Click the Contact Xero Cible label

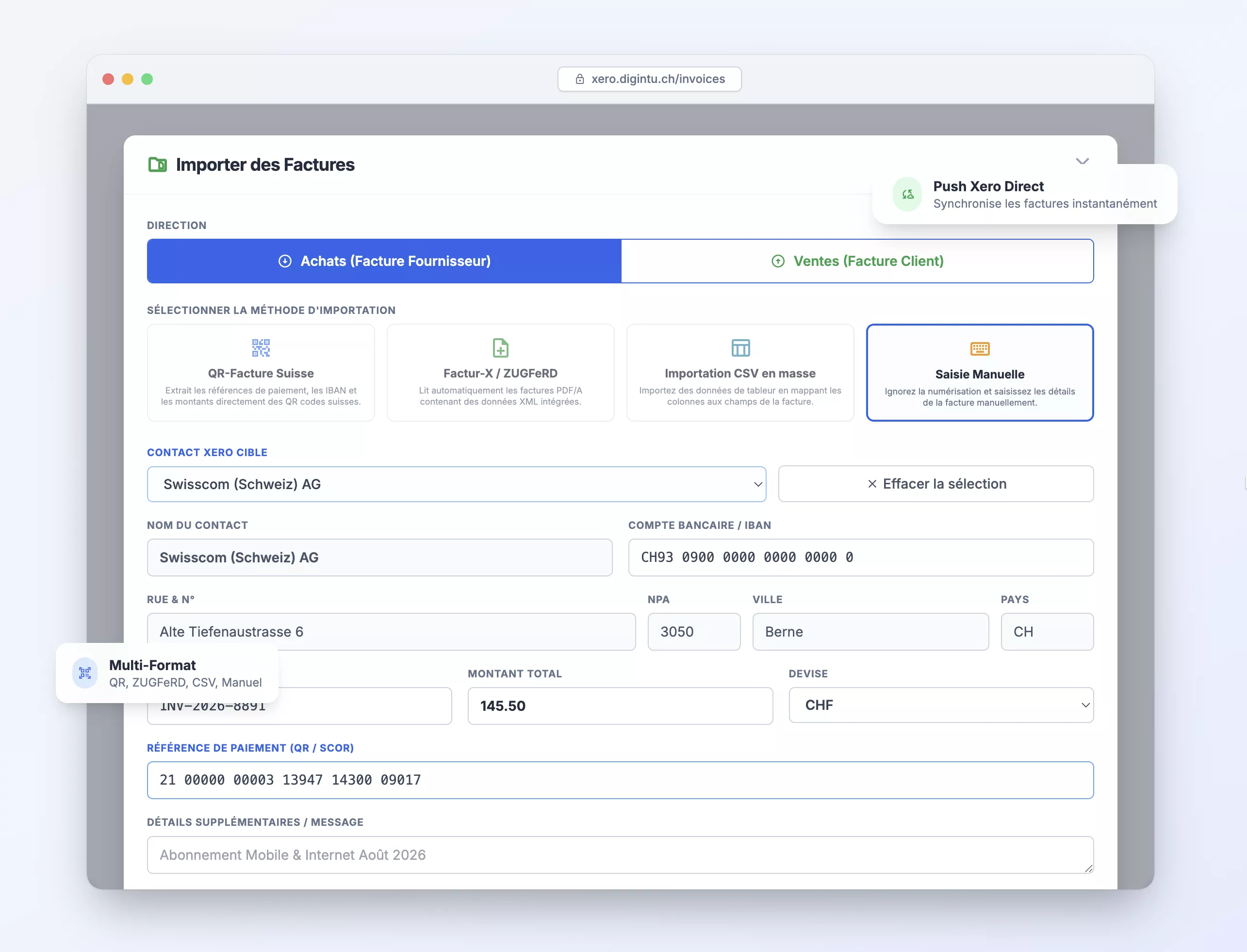pyautogui.click(x=207, y=452)
